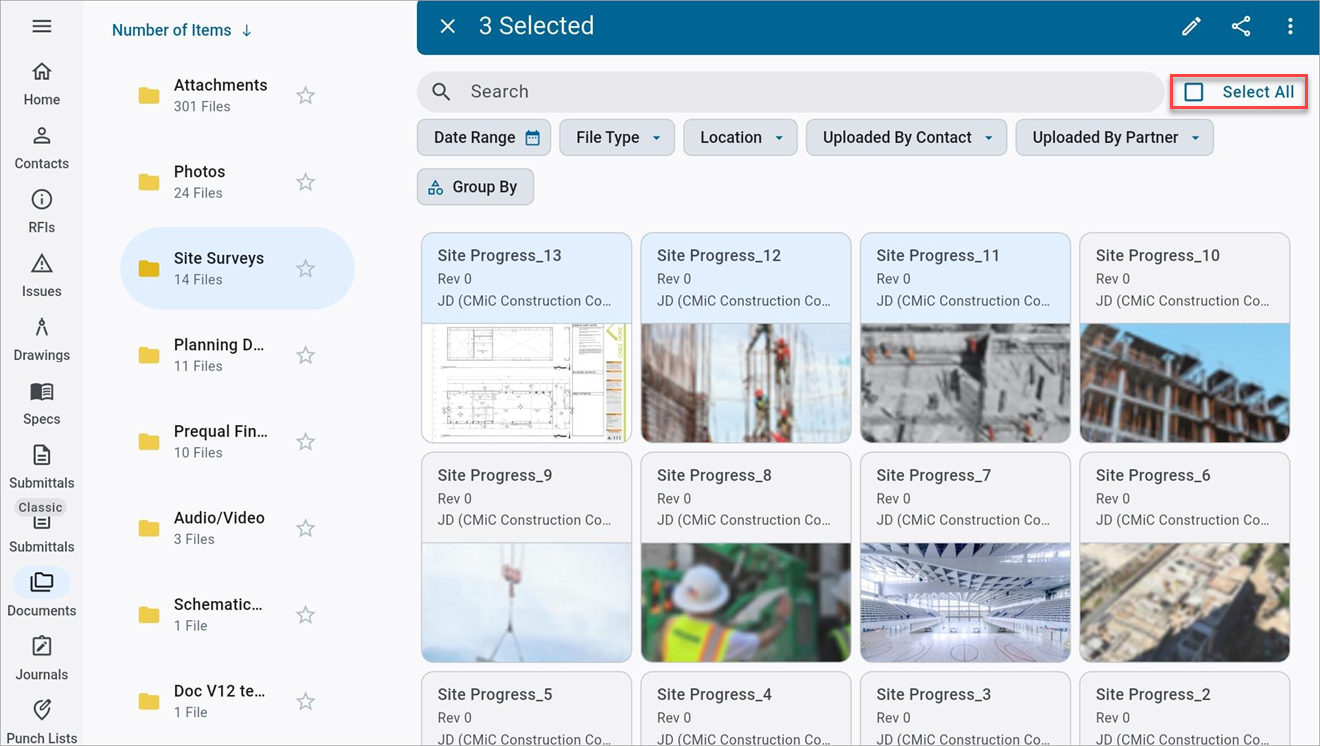Click the Site Progress_5 title

point(495,694)
